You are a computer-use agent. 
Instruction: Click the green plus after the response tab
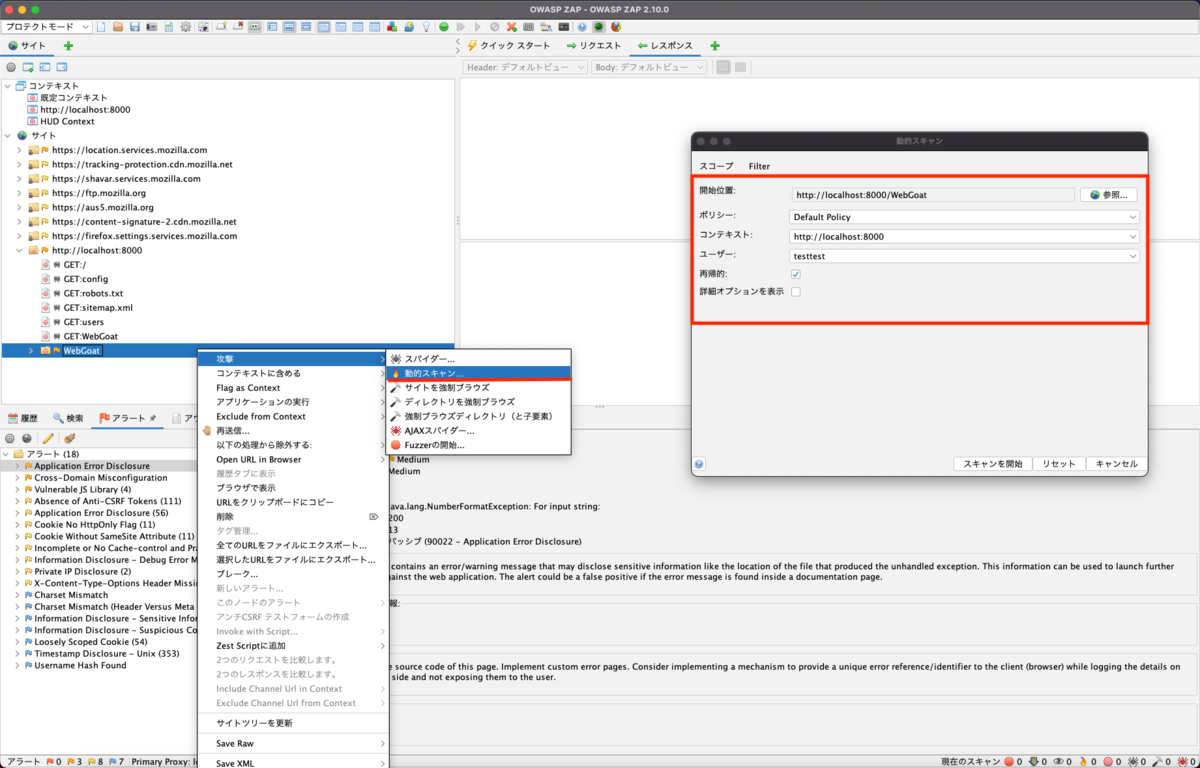715,46
